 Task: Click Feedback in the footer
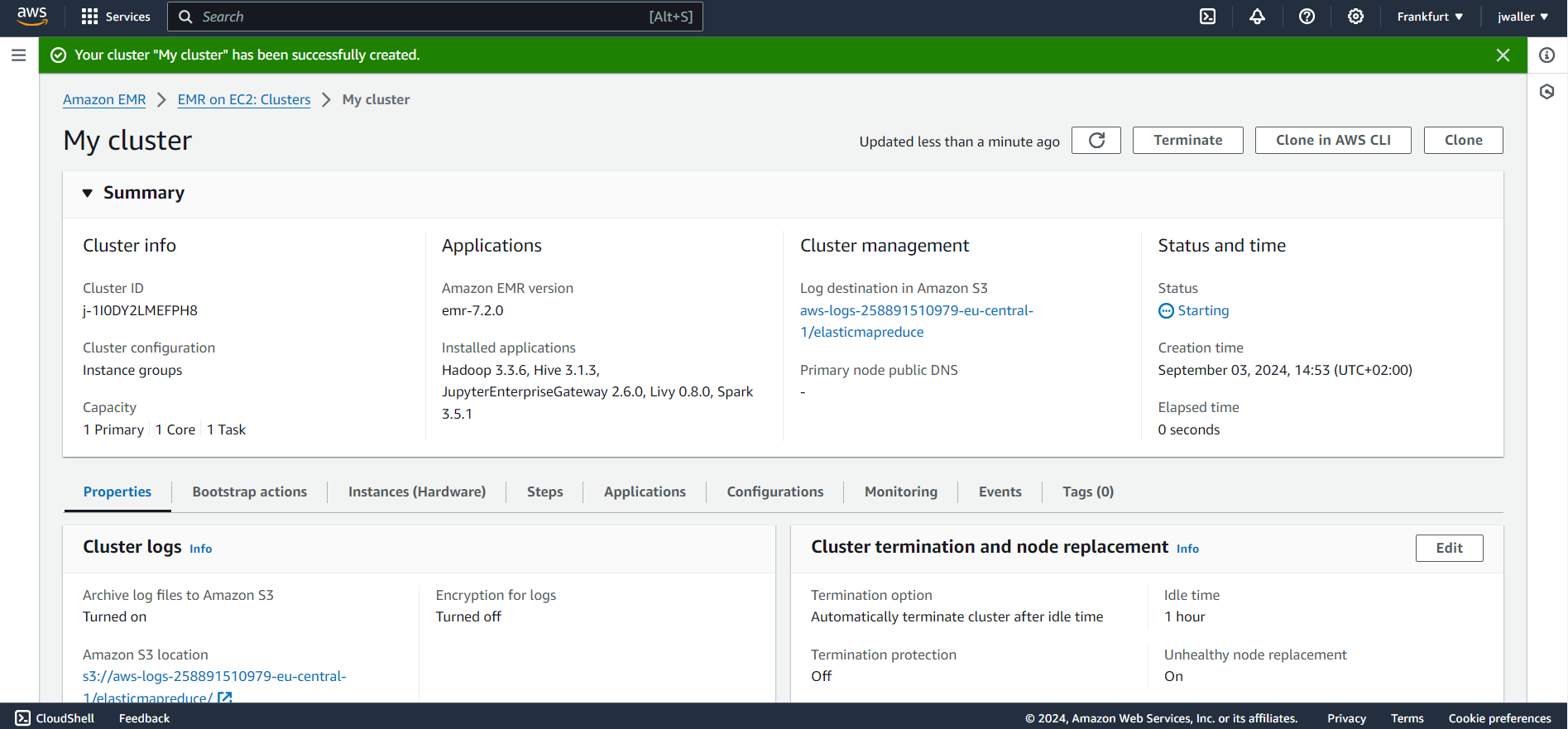coord(144,718)
